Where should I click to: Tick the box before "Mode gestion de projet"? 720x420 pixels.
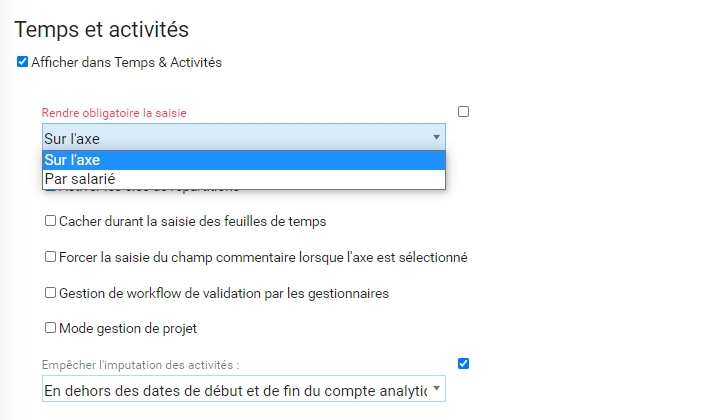coord(50,327)
